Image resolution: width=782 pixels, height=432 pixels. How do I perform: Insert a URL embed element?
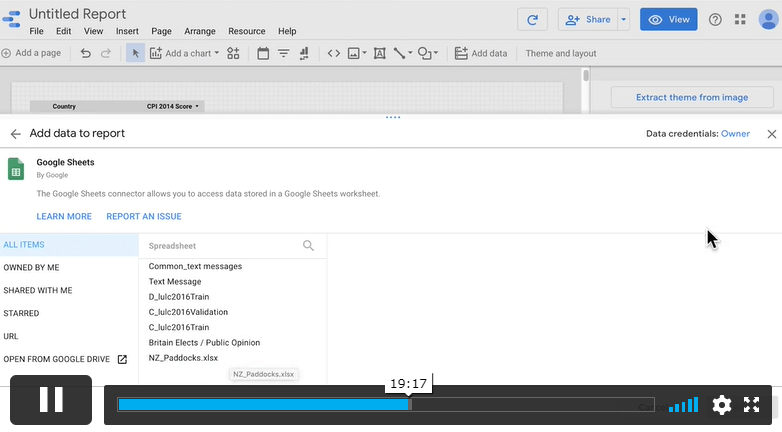(x=334, y=53)
